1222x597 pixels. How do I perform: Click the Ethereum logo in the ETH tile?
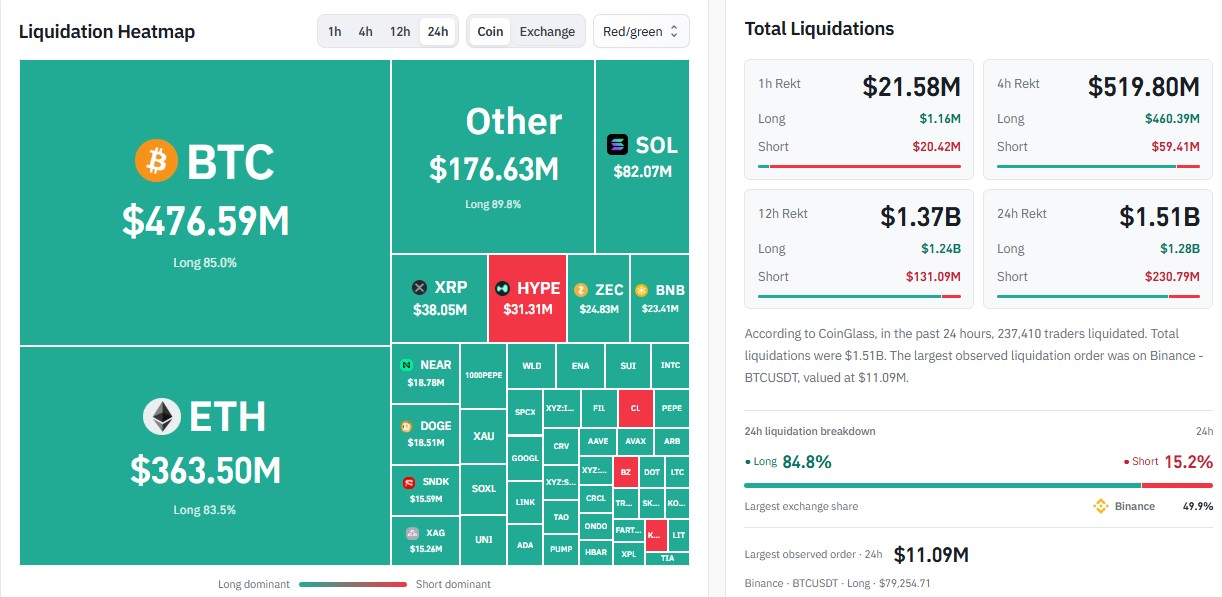coord(161,417)
